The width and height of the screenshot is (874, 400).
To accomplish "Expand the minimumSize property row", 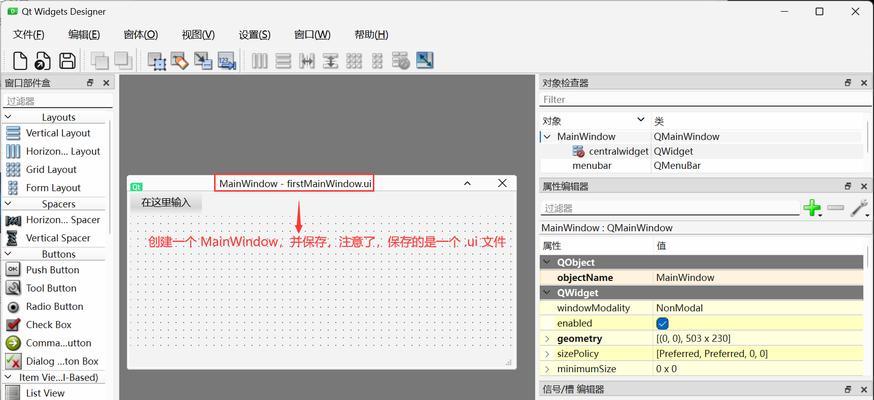I will pyautogui.click(x=547, y=369).
